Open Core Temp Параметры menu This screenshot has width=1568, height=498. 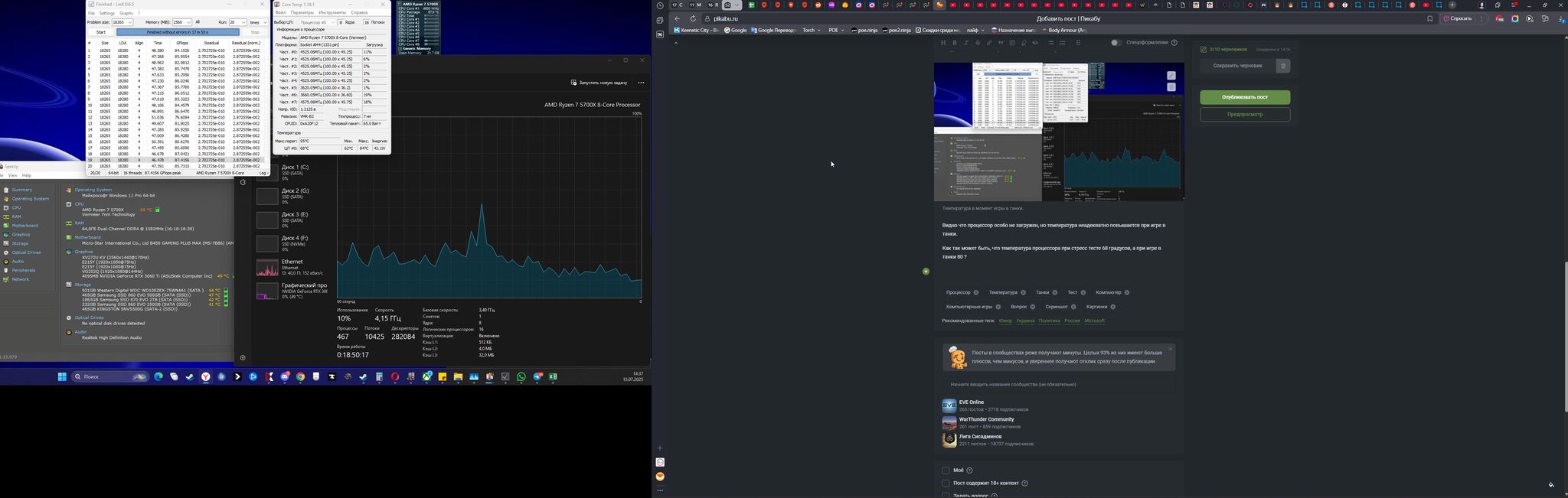tap(302, 12)
